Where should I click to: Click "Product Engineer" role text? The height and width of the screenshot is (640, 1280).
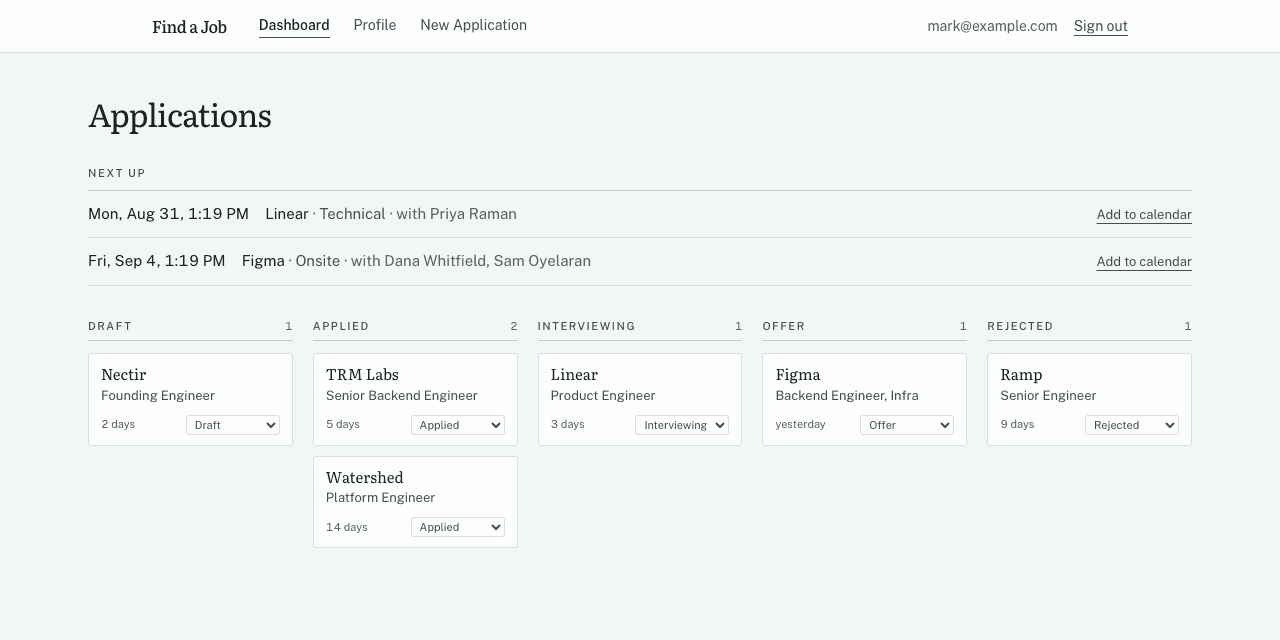click(603, 396)
